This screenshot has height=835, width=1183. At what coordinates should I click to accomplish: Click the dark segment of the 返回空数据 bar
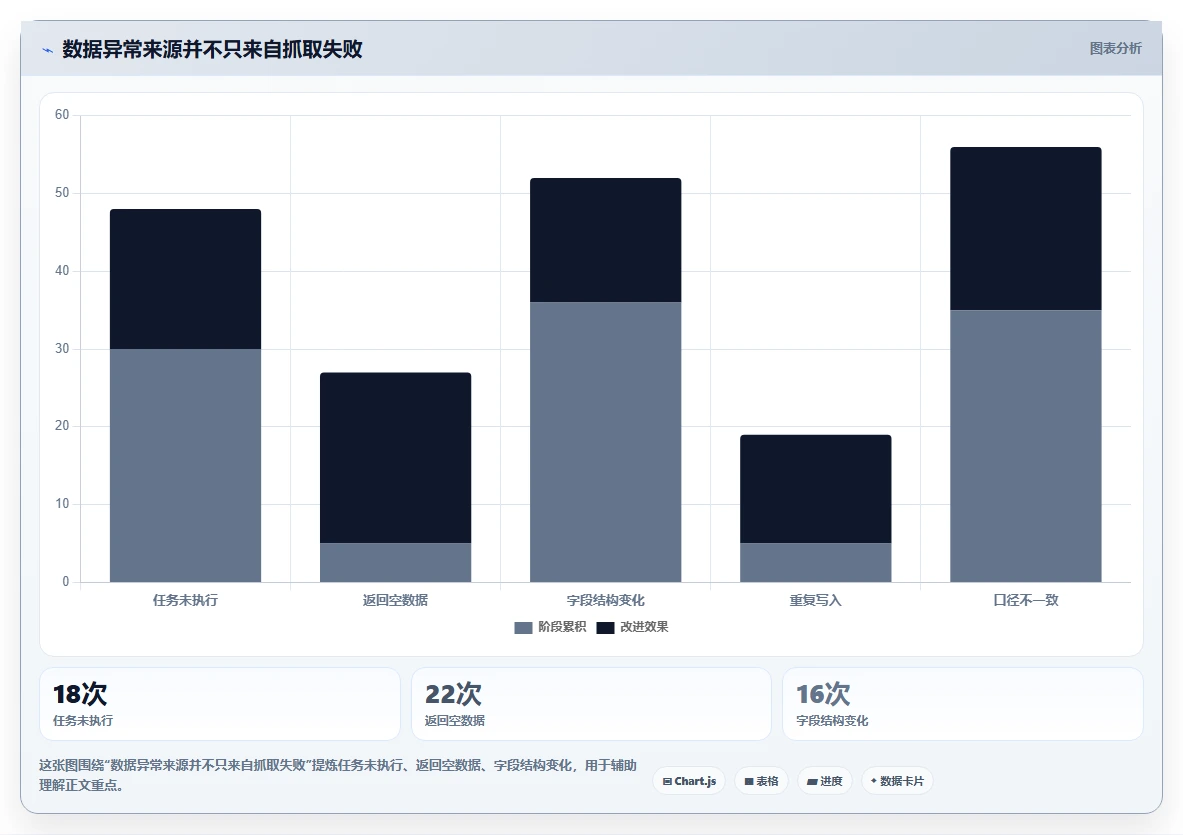click(395, 458)
